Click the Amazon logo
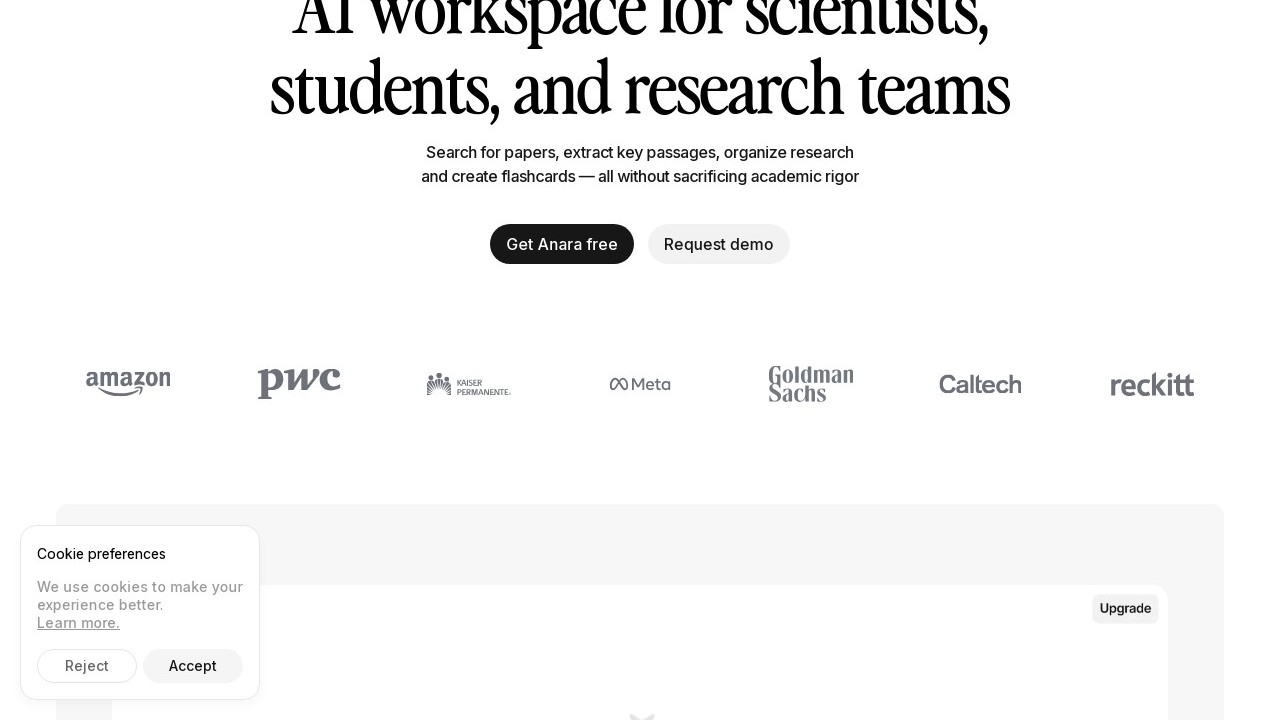Screen dimensions: 1280x720 coord(128,384)
